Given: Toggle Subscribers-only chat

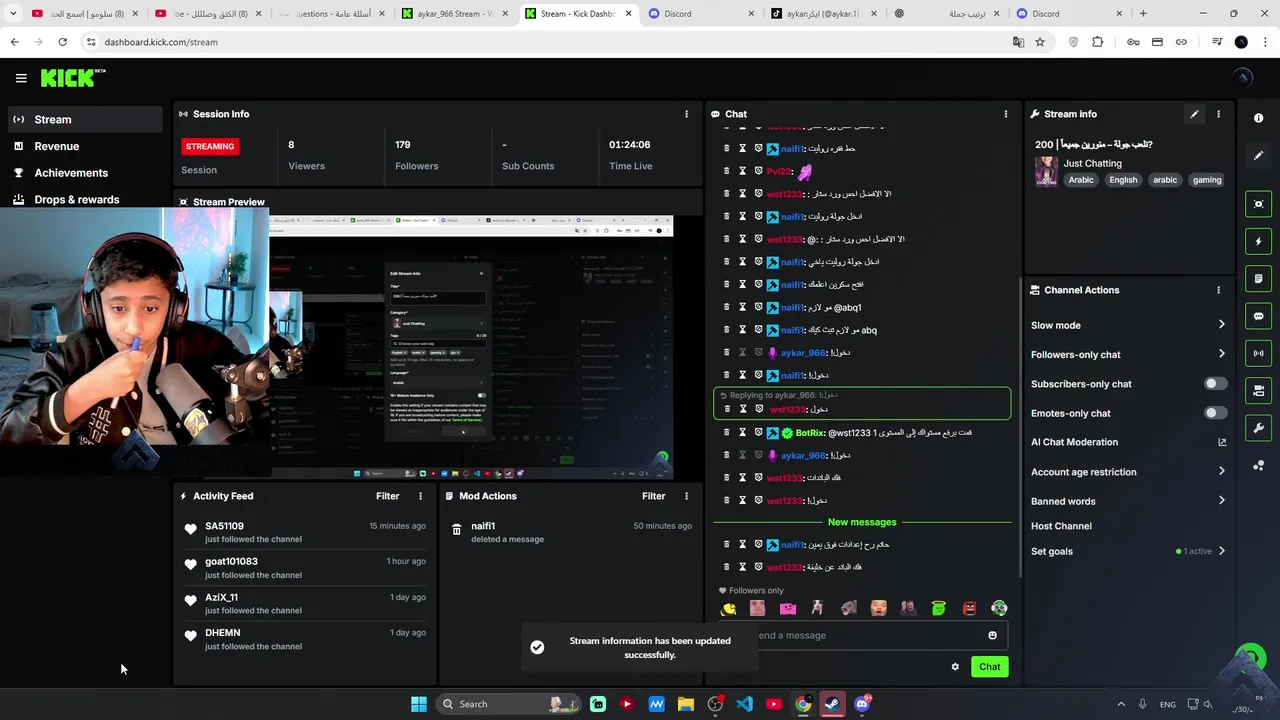Looking at the screenshot, I should coord(1214,384).
